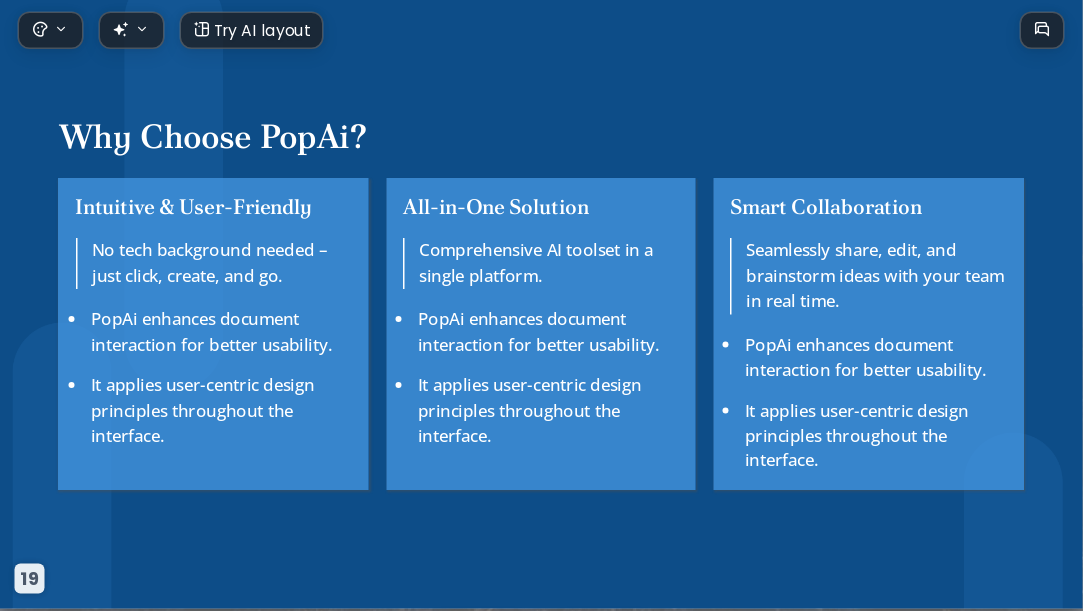The image size is (1083, 611).
Task: Click second bullet in Smart Collaboration card
Action: [856, 436]
